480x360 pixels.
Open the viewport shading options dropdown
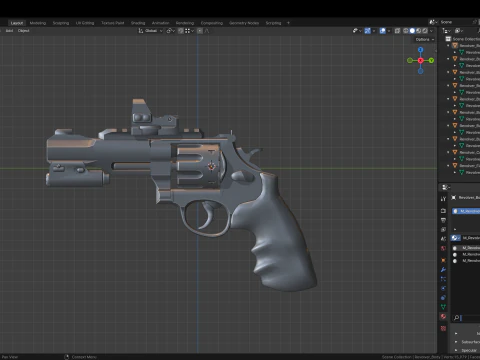[x=431, y=31]
